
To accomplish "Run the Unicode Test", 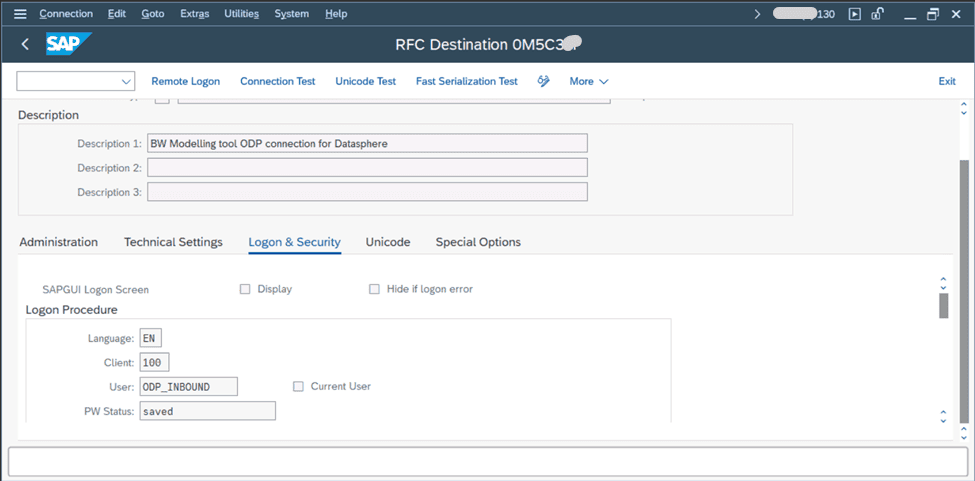I will [366, 81].
